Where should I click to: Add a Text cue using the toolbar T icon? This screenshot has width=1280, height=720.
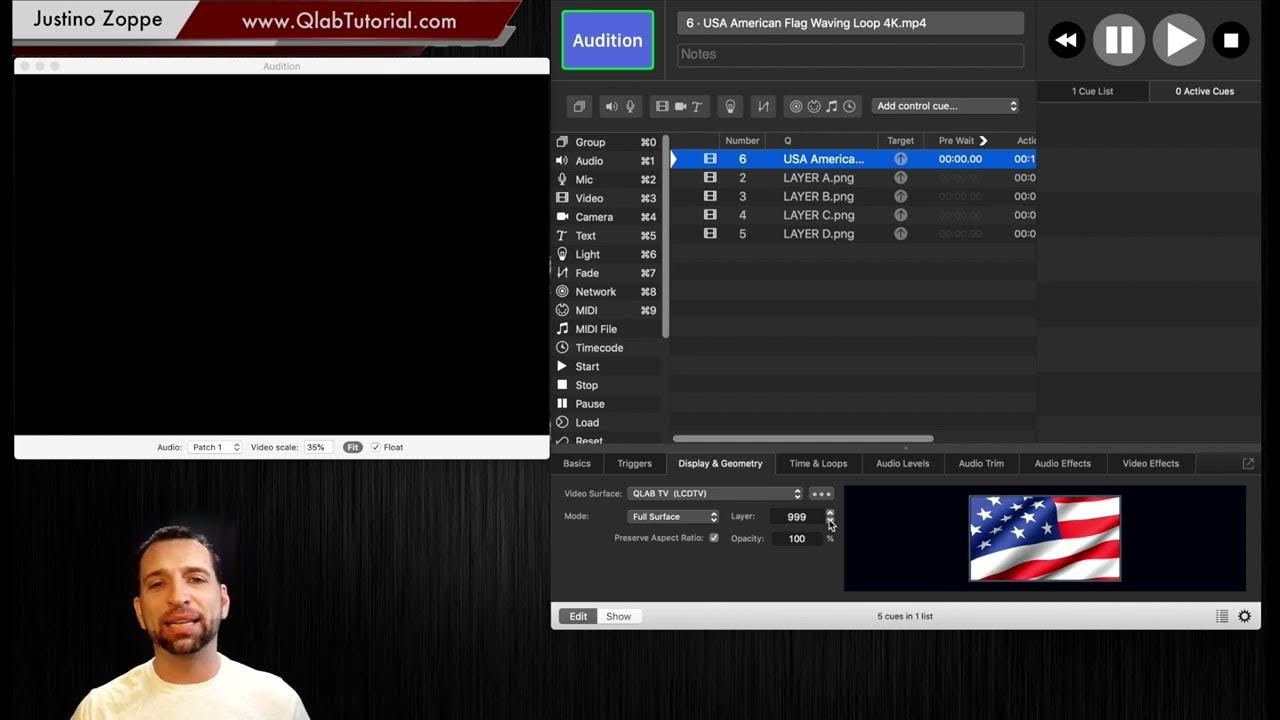(x=697, y=106)
